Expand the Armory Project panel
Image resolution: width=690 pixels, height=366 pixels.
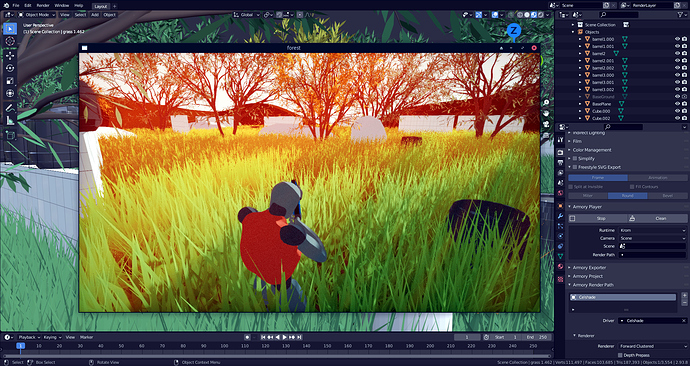(x=587, y=276)
